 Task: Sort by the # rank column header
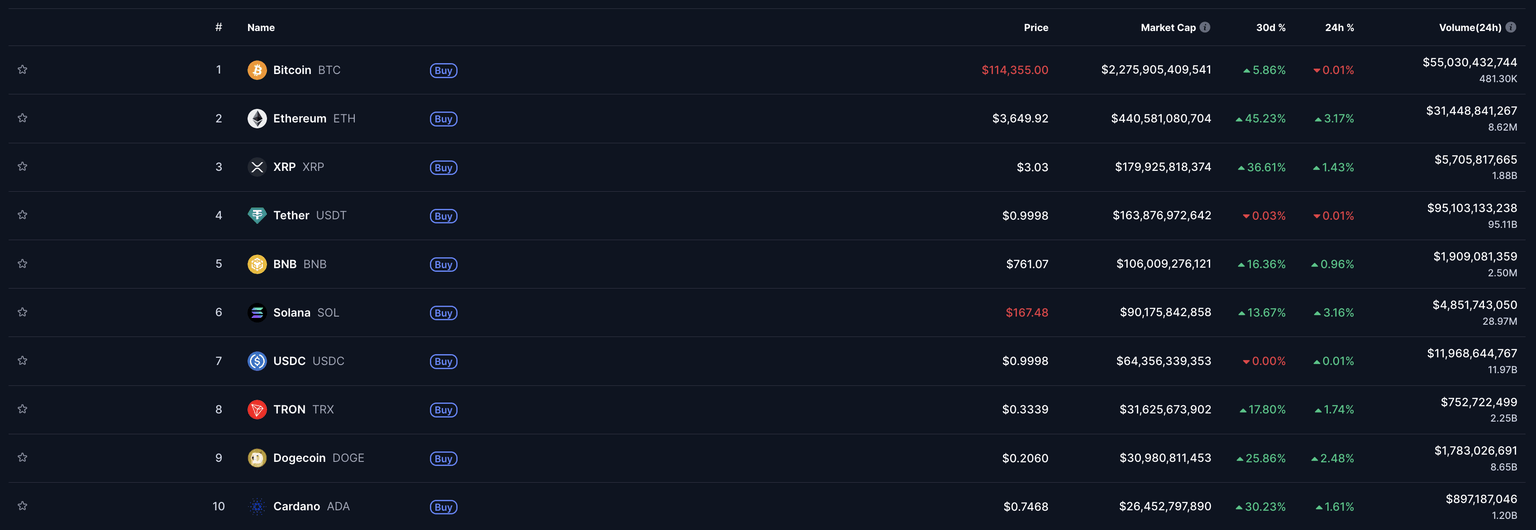218,28
